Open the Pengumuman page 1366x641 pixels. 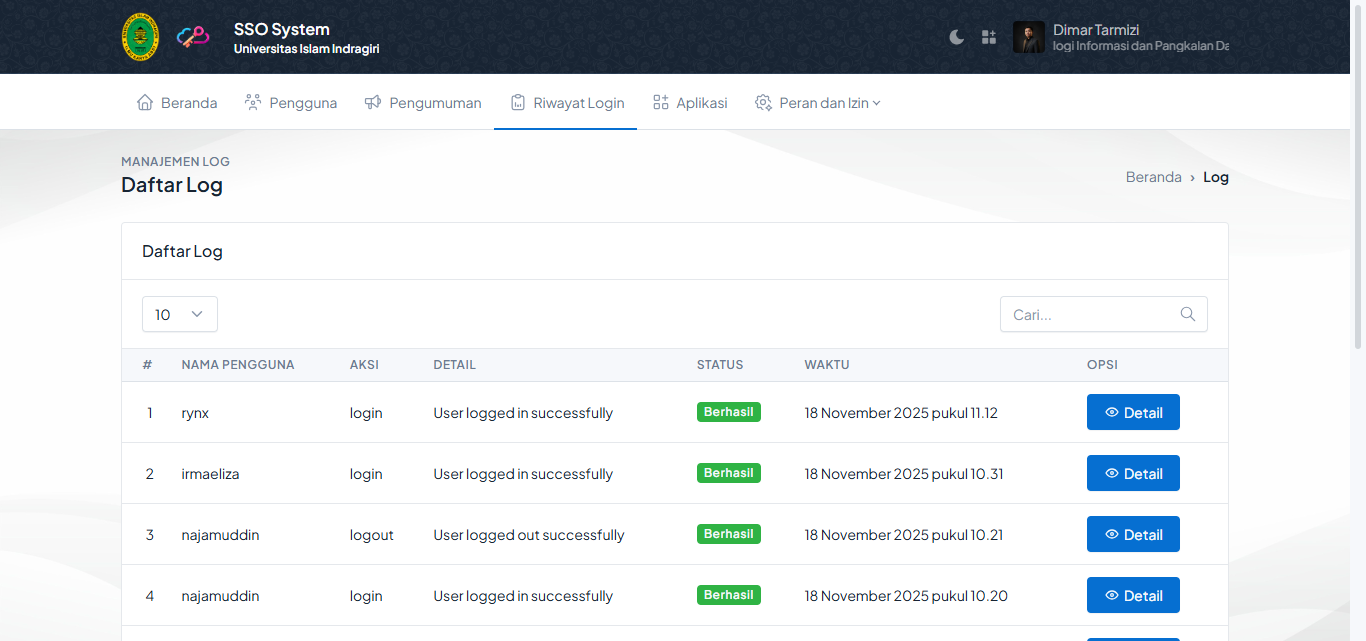[x=423, y=103]
